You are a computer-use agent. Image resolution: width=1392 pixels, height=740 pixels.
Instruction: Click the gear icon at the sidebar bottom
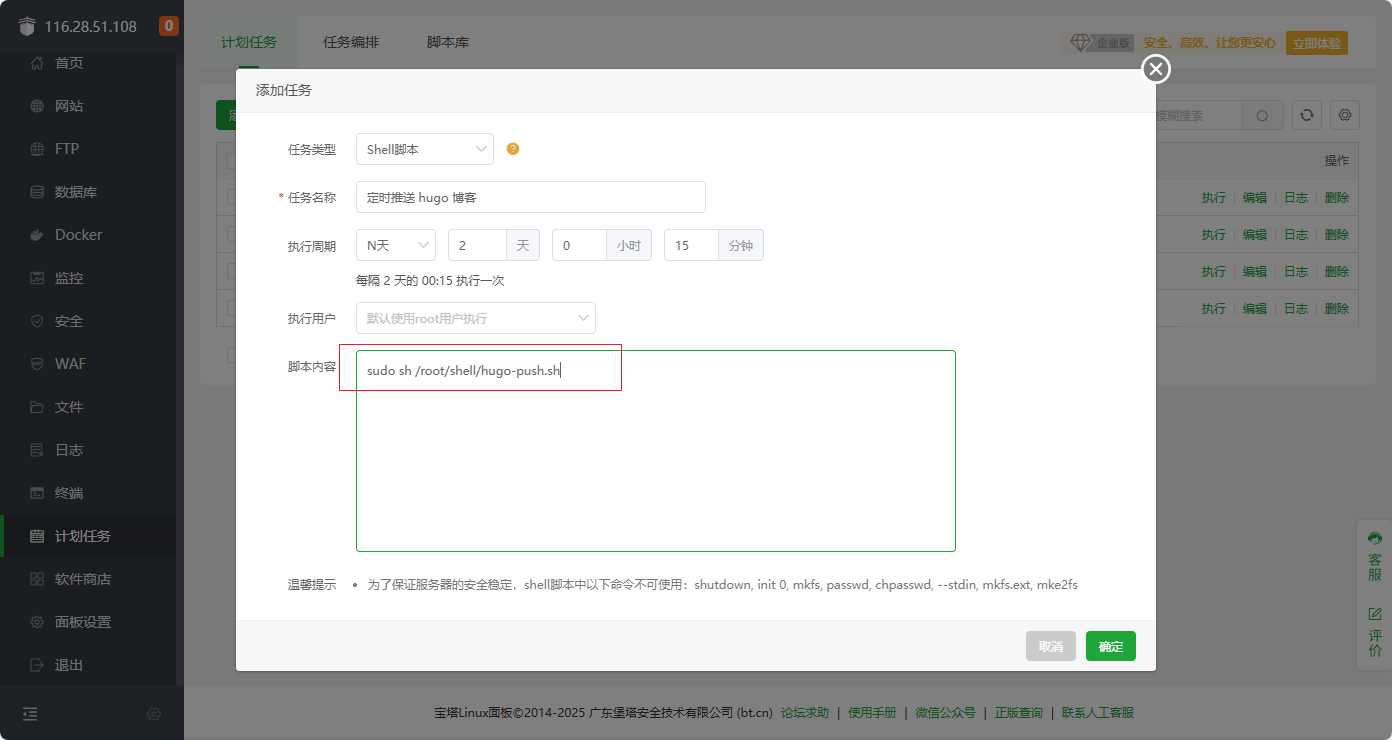(x=154, y=714)
